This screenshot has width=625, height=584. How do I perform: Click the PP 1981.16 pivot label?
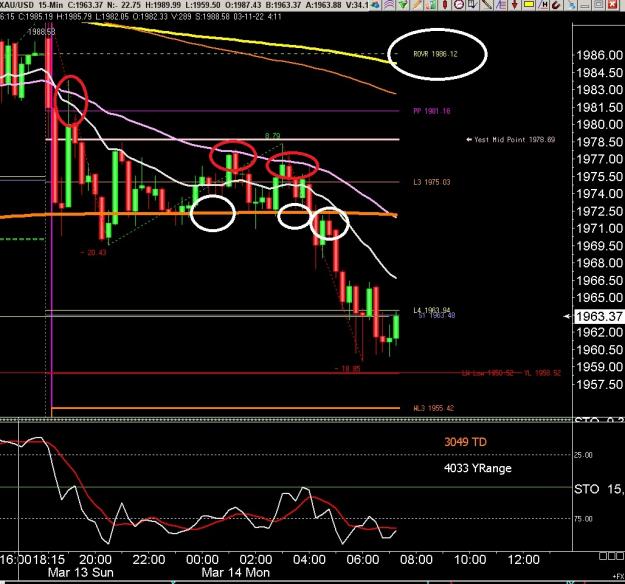pos(432,111)
